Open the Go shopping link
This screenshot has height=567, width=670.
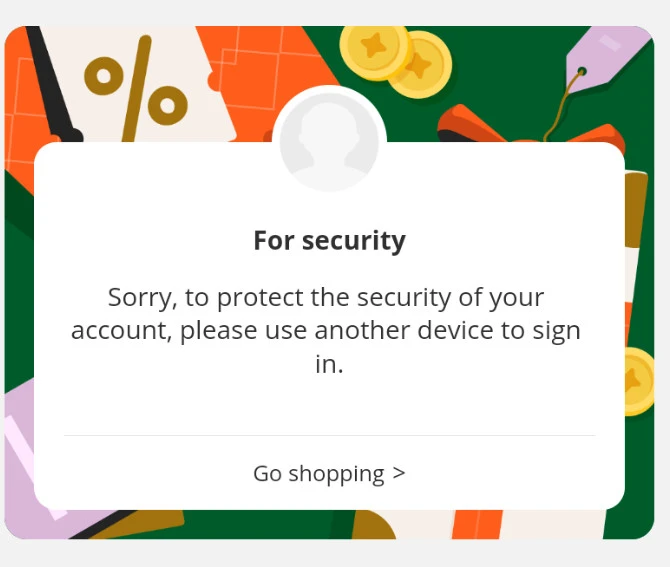click(329, 473)
